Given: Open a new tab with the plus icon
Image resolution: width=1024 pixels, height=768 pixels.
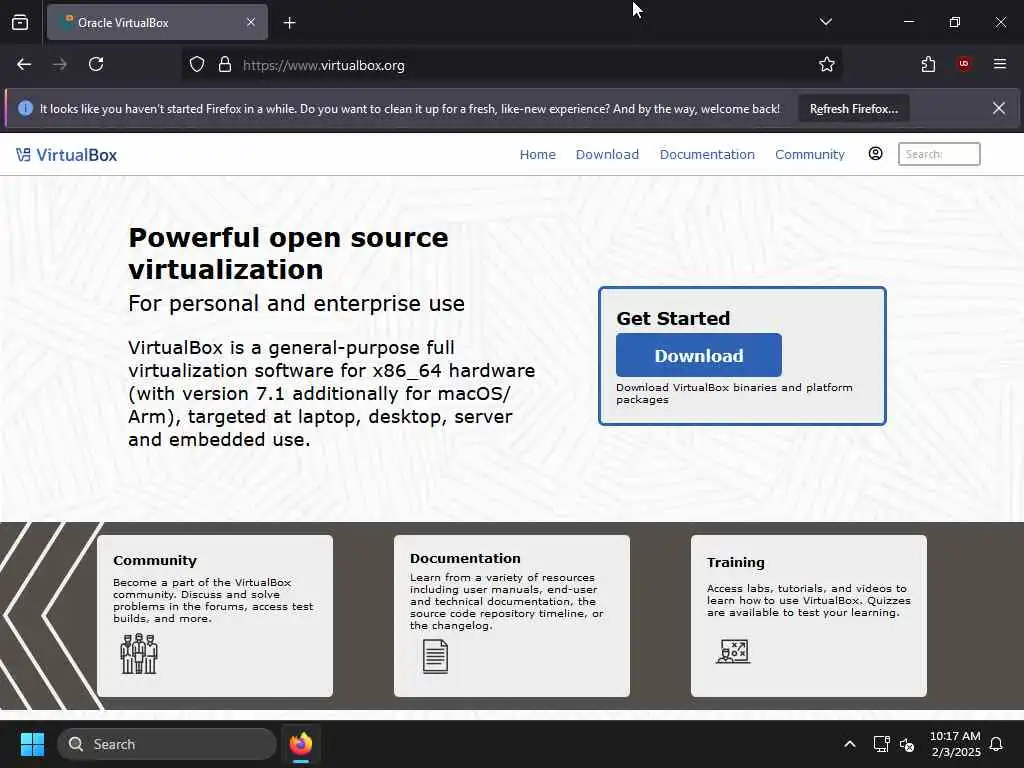Looking at the screenshot, I should click(289, 23).
